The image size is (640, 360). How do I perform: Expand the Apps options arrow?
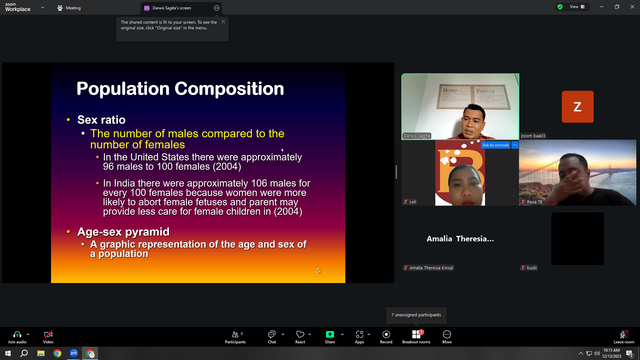point(369,335)
